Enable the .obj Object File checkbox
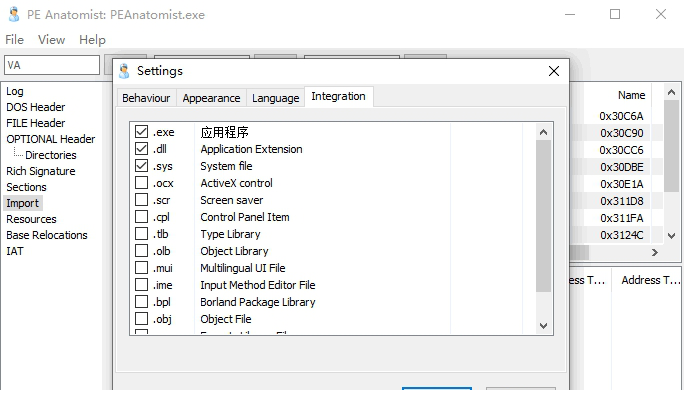The width and height of the screenshot is (684, 405). coord(141,319)
